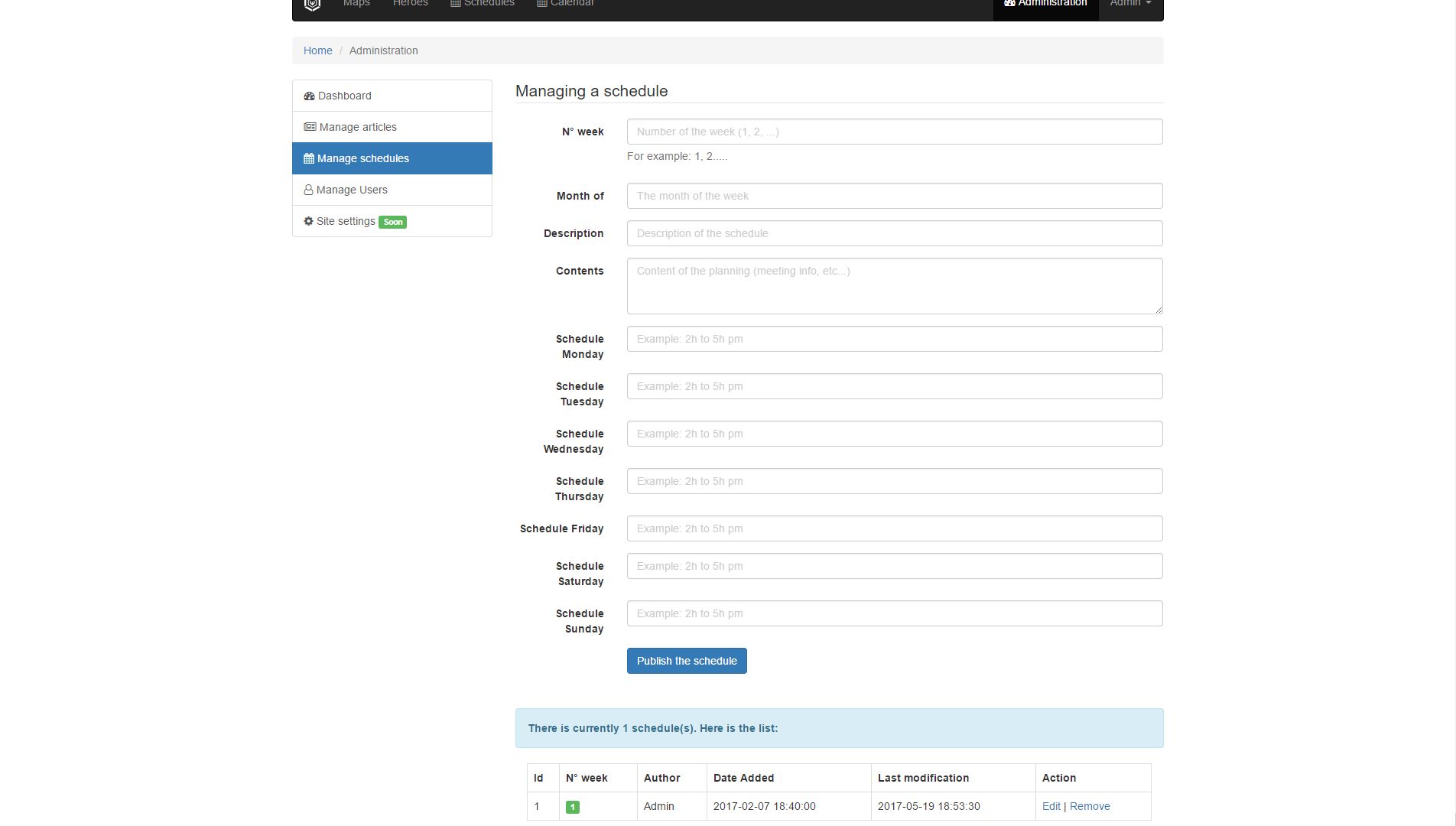Screen dimensions: 1456x826
Task: Click the Schedule Tuesday input
Action: point(895,386)
